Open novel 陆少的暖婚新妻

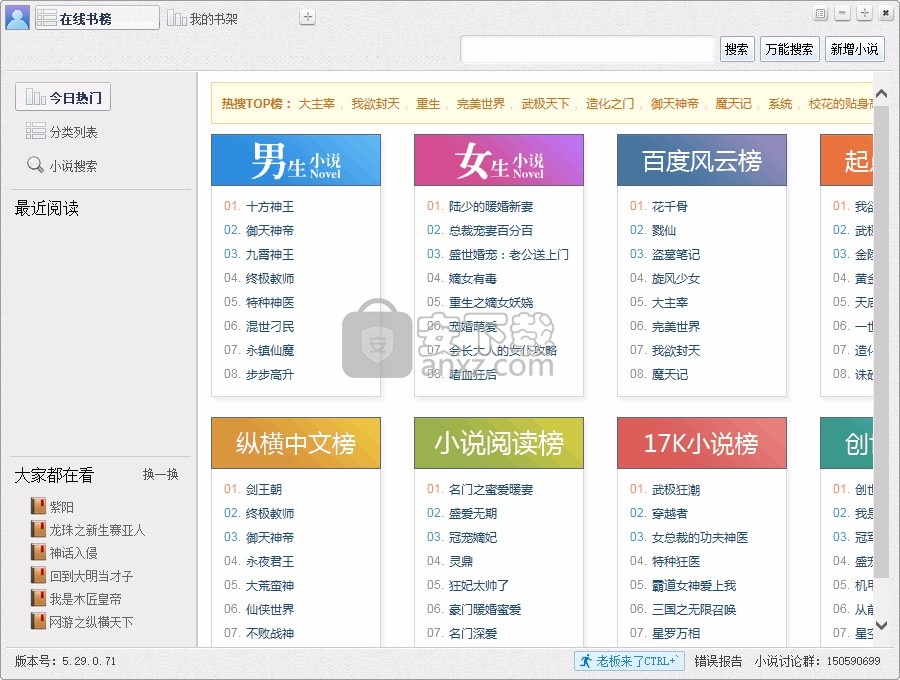tap(491, 207)
